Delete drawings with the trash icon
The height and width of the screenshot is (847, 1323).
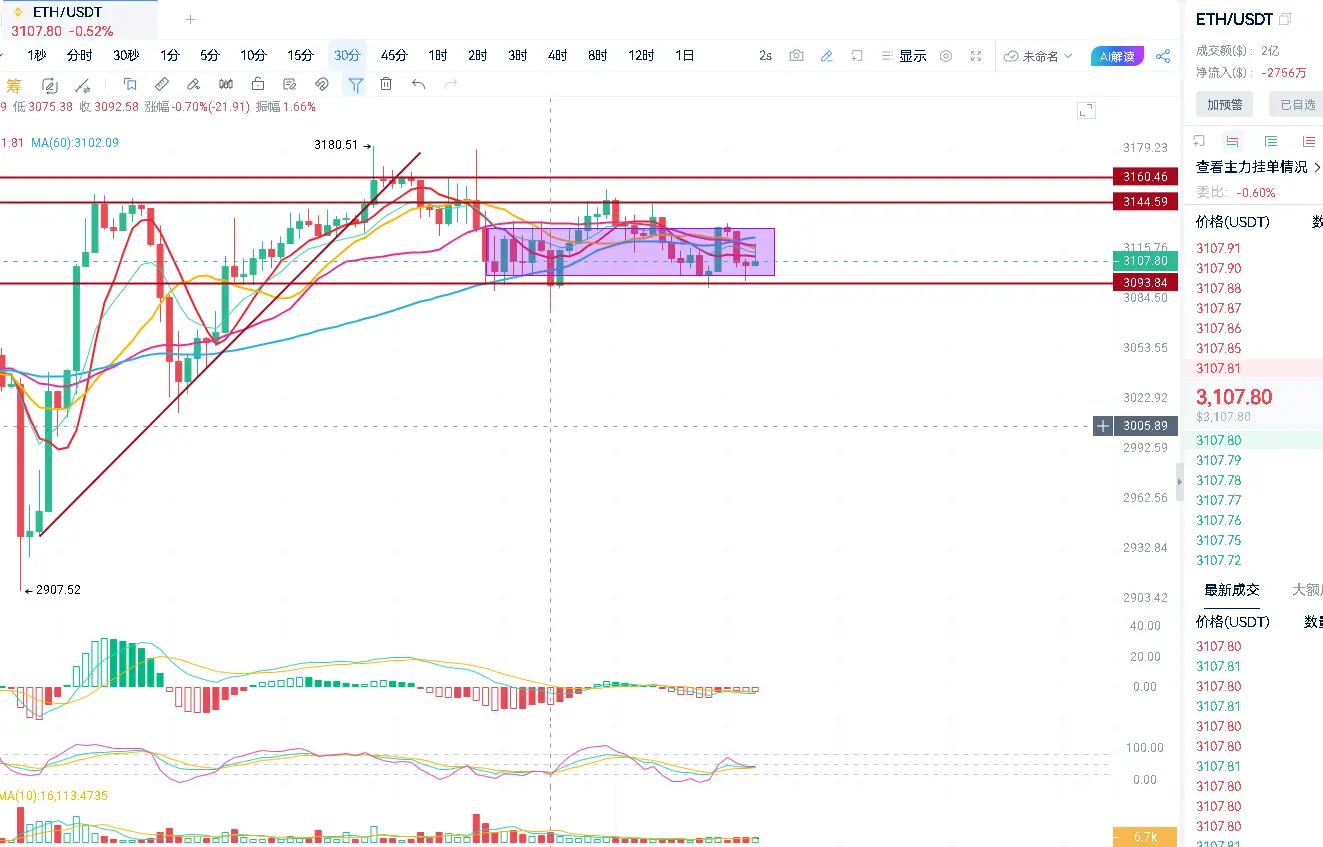386,84
